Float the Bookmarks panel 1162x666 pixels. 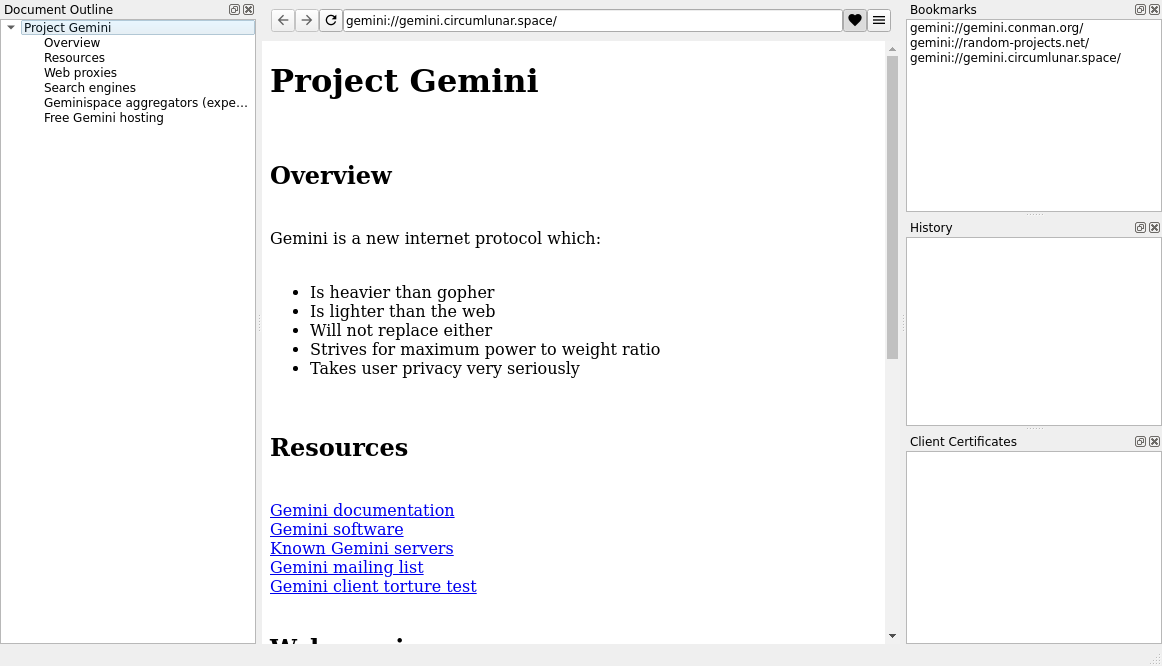click(x=1140, y=10)
